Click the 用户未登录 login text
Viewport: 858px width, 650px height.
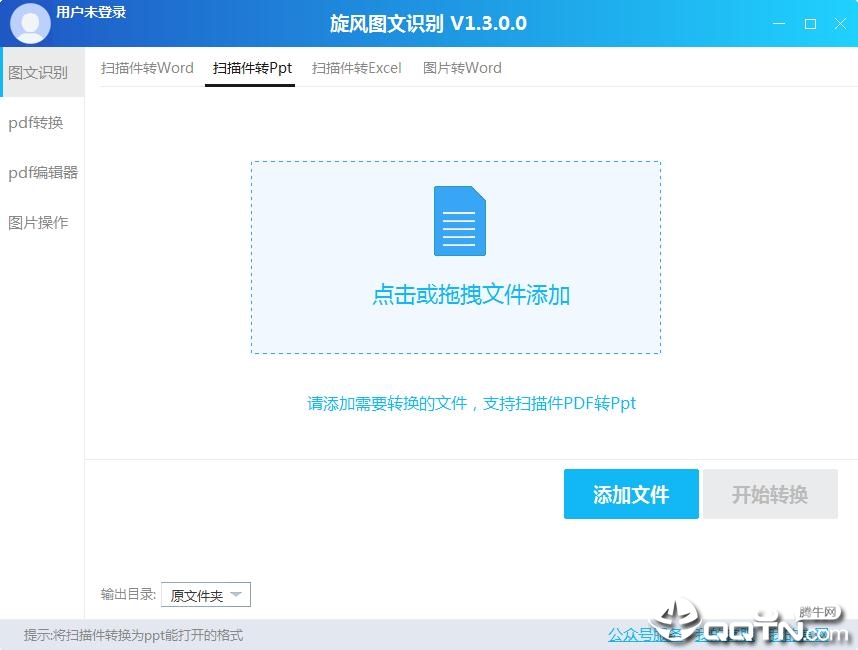(x=91, y=13)
